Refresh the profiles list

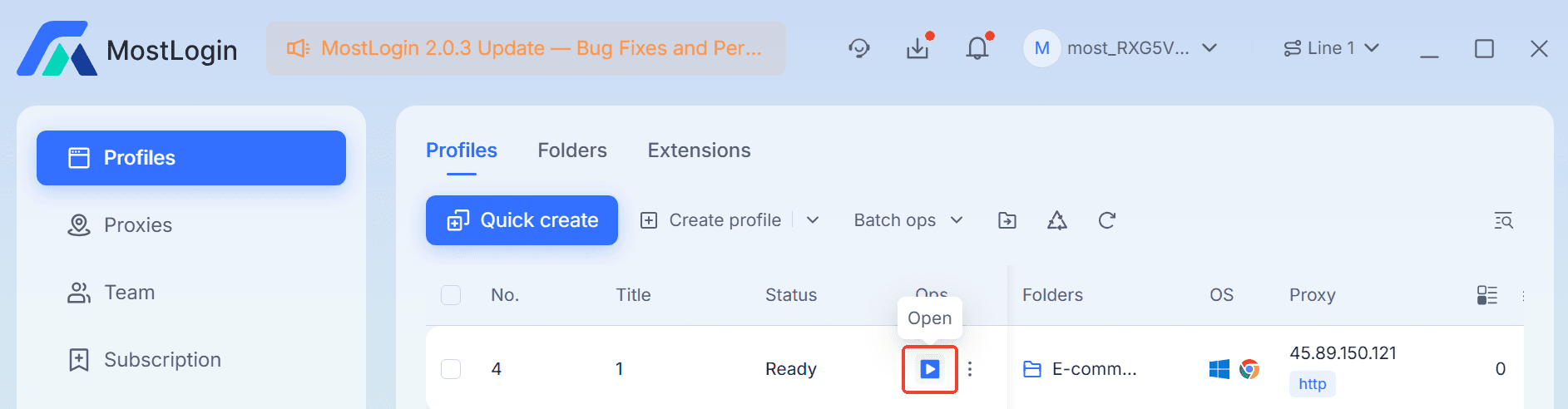(1107, 220)
